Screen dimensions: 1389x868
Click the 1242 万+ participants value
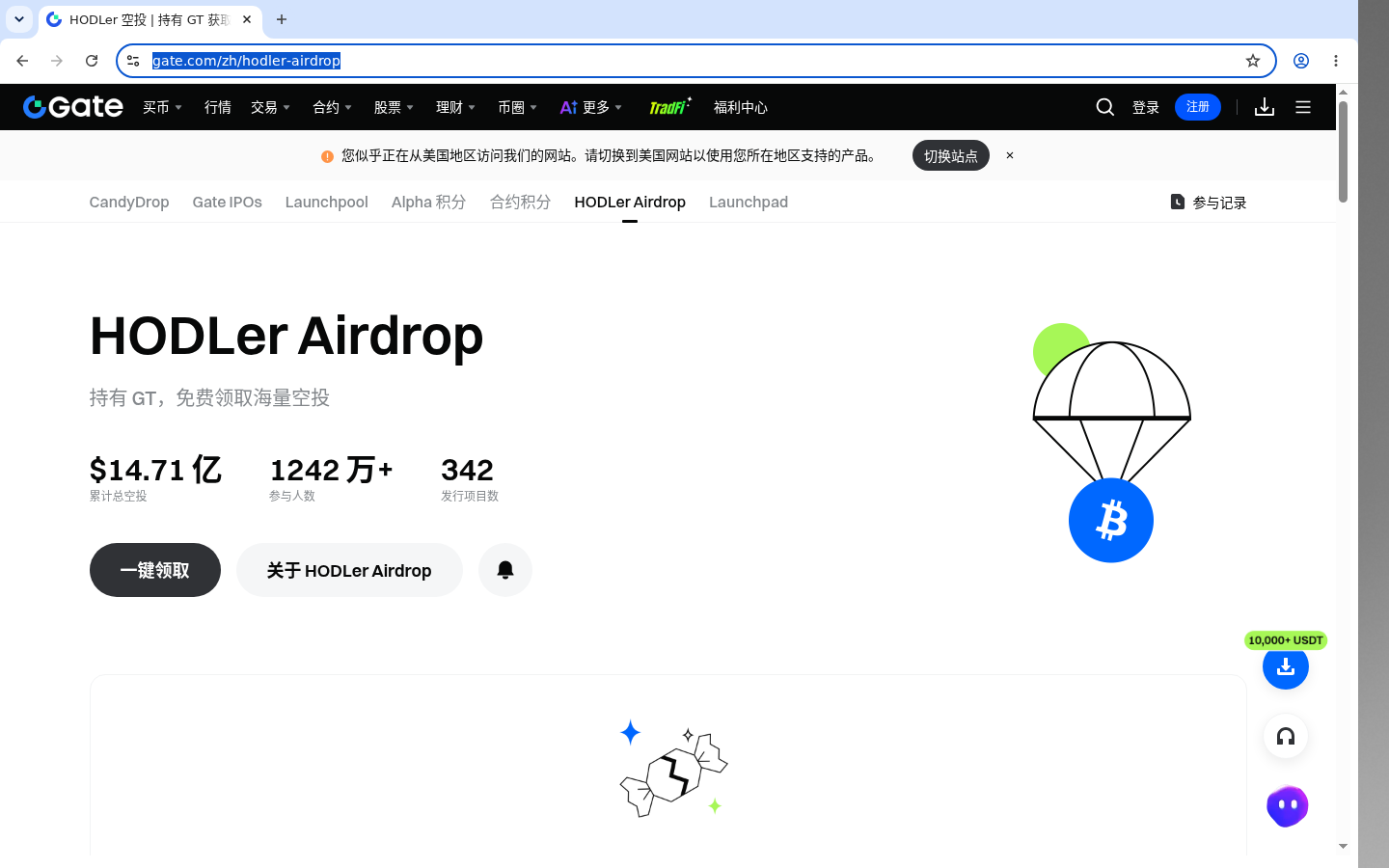(331, 470)
